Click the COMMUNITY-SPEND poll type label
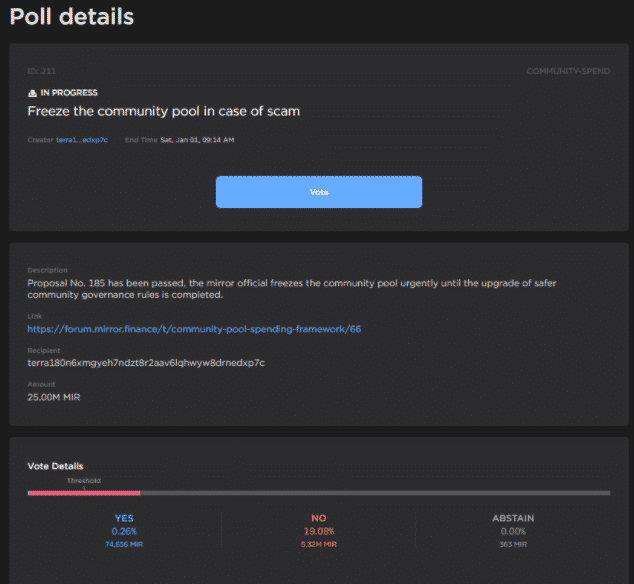Image resolution: width=634 pixels, height=584 pixels. point(568,71)
